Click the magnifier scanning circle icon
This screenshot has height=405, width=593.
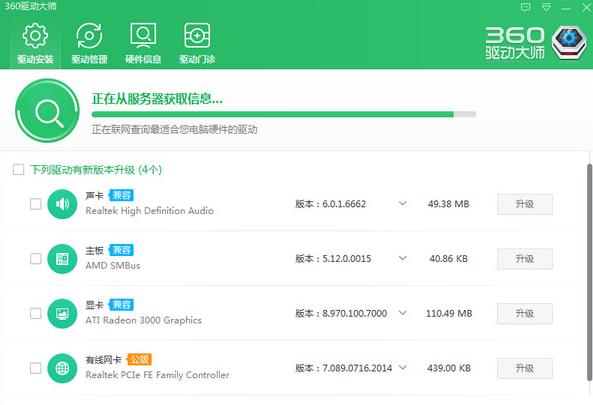click(47, 110)
